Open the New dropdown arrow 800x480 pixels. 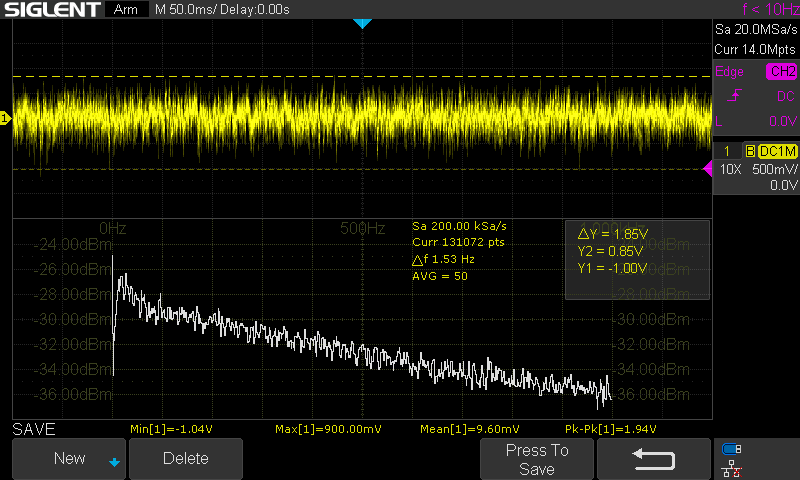click(114, 463)
